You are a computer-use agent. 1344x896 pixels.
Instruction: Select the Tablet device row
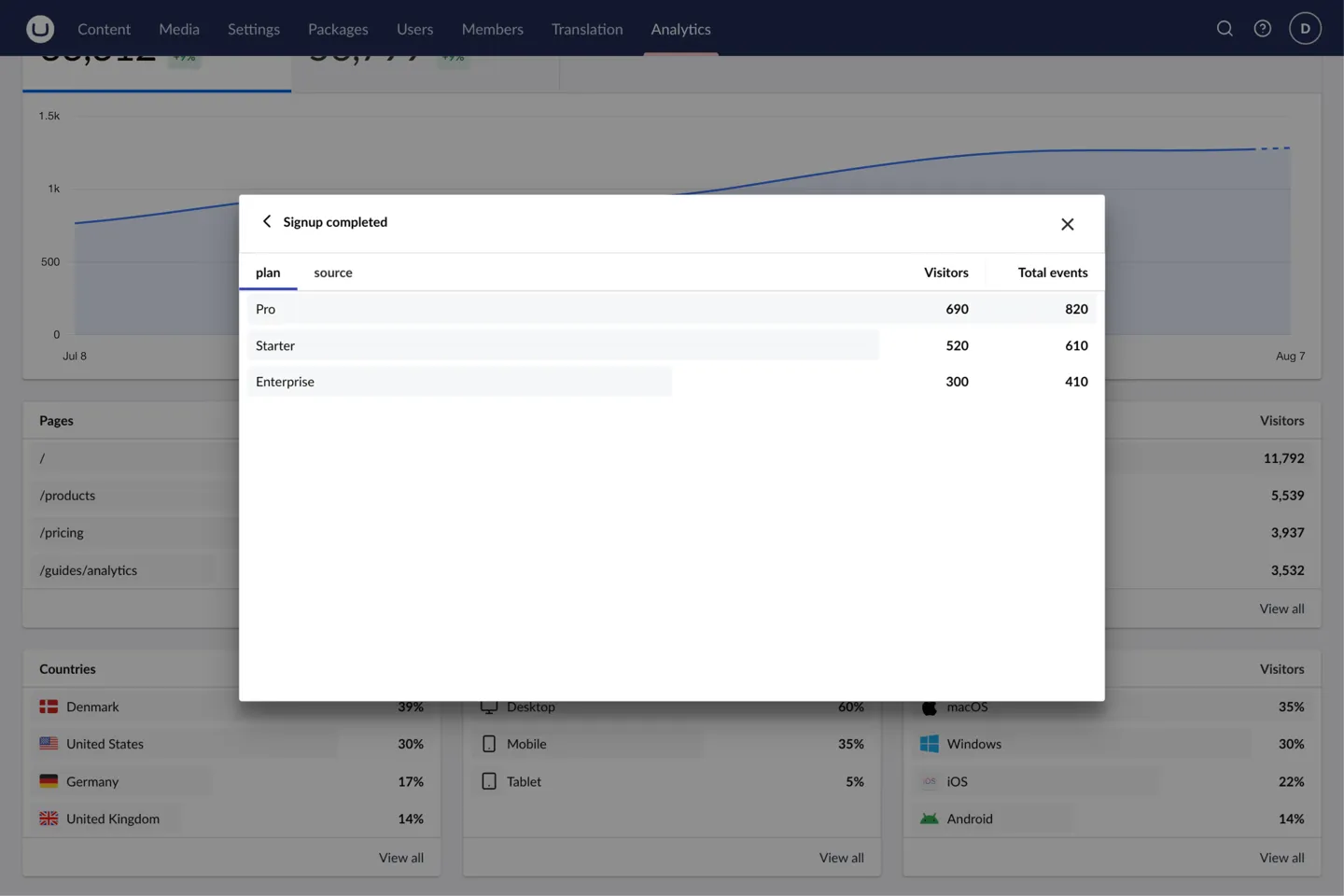[x=672, y=781]
